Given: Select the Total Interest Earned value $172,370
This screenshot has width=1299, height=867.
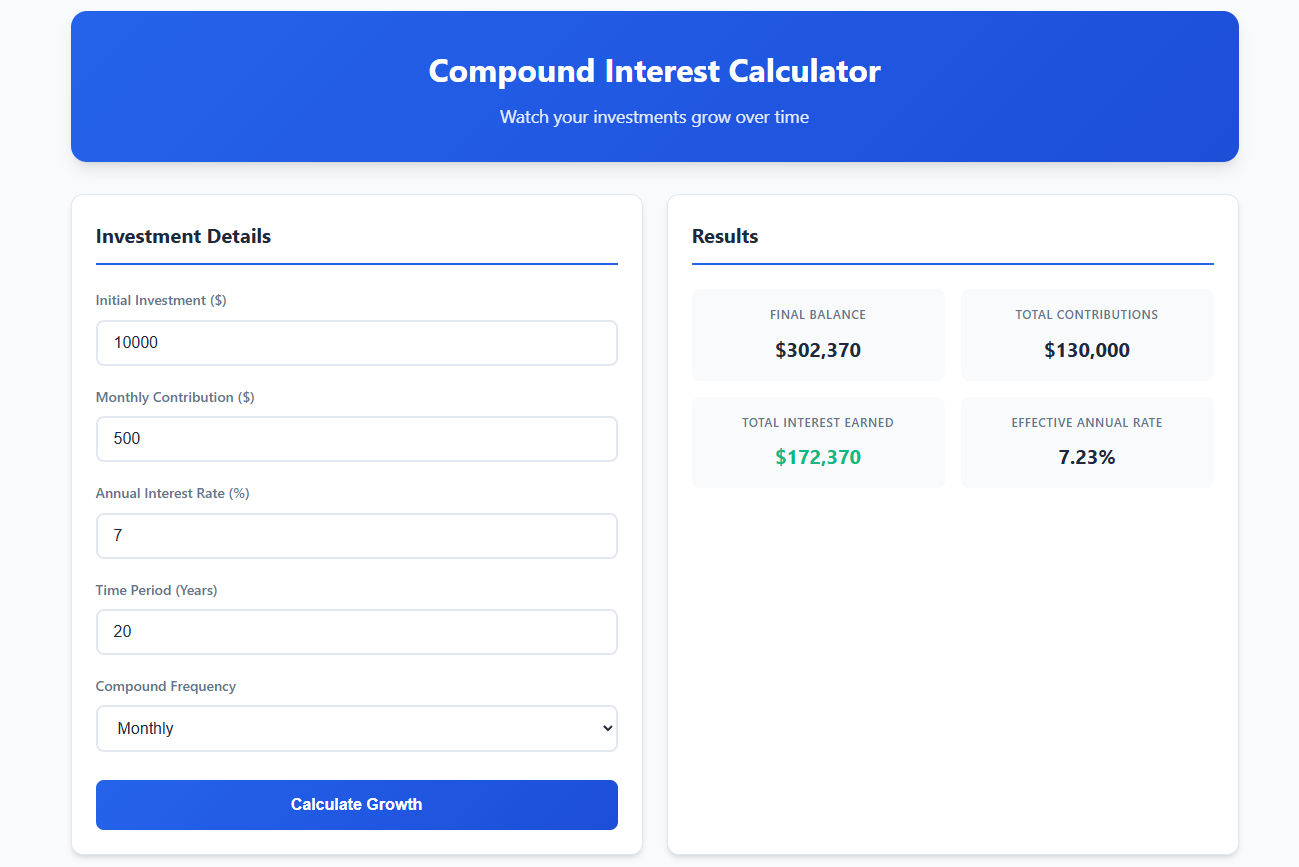Looking at the screenshot, I should coord(818,456).
